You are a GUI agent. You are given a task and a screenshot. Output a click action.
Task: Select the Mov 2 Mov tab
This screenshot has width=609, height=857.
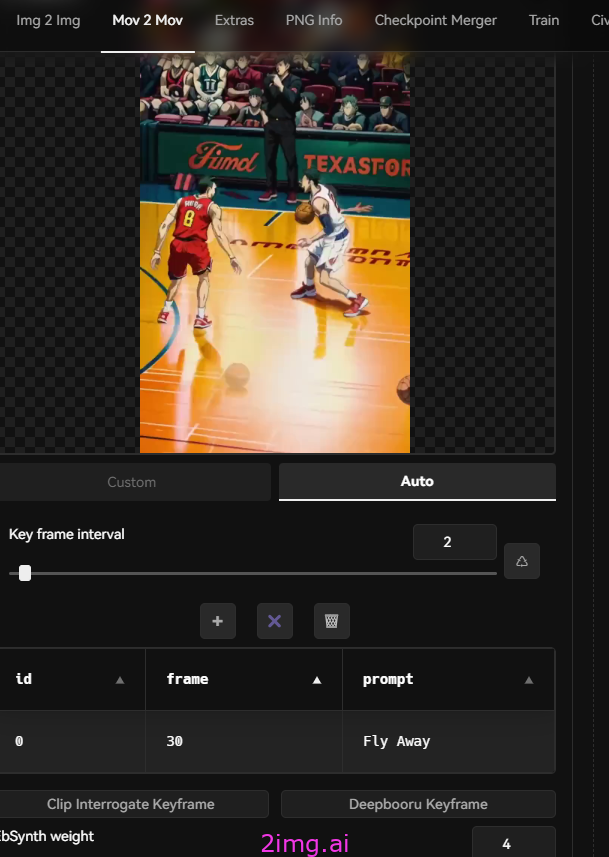(x=148, y=21)
